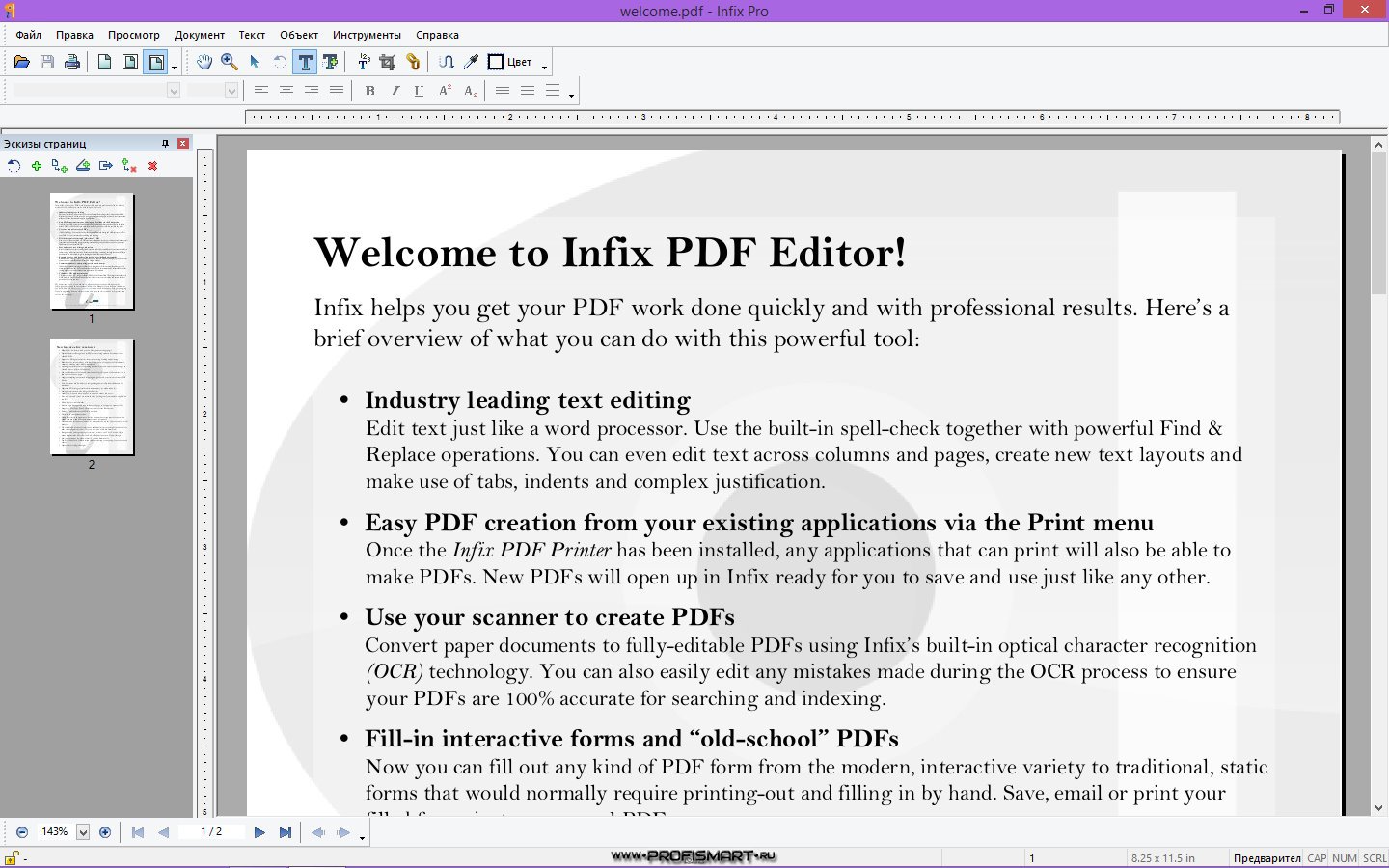Viewport: 1389px width, 868px height.
Task: Center align text
Action: (286, 91)
